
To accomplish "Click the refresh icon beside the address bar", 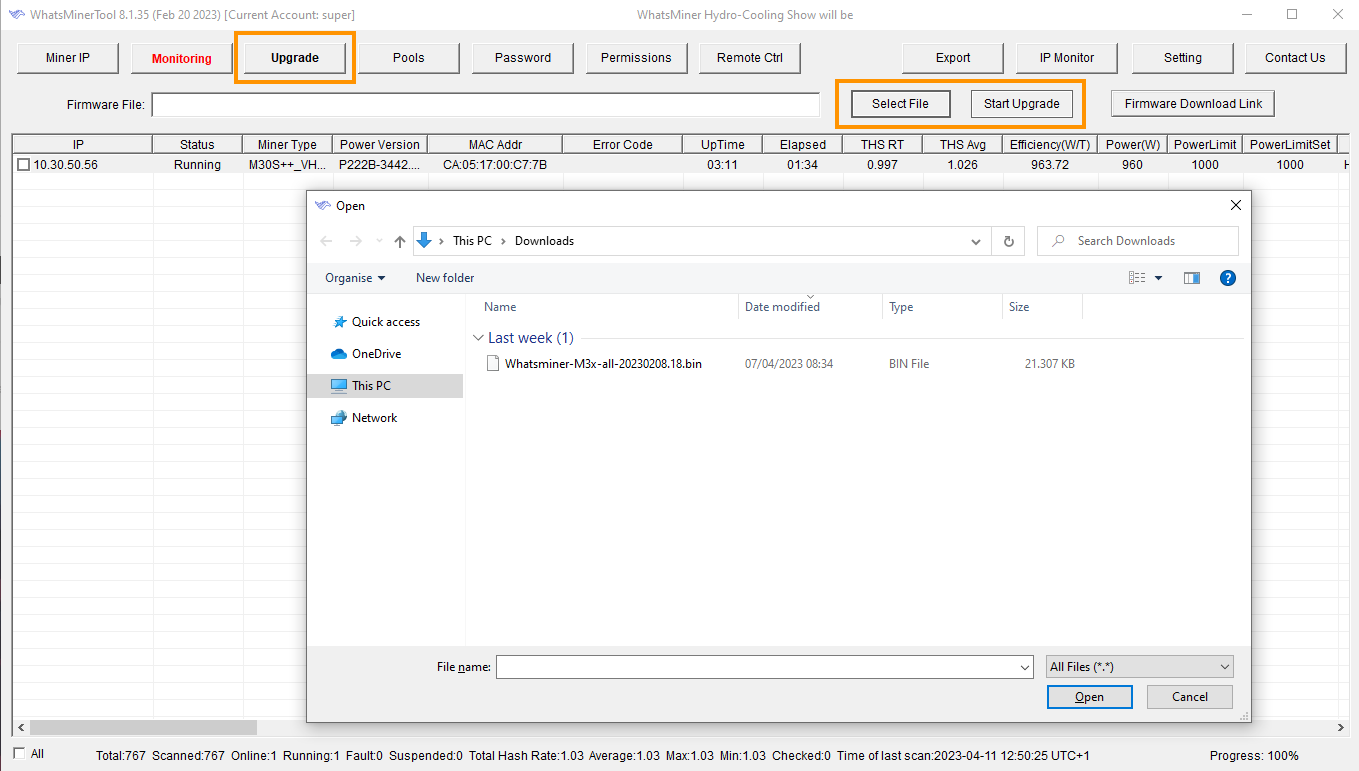I will click(1008, 240).
